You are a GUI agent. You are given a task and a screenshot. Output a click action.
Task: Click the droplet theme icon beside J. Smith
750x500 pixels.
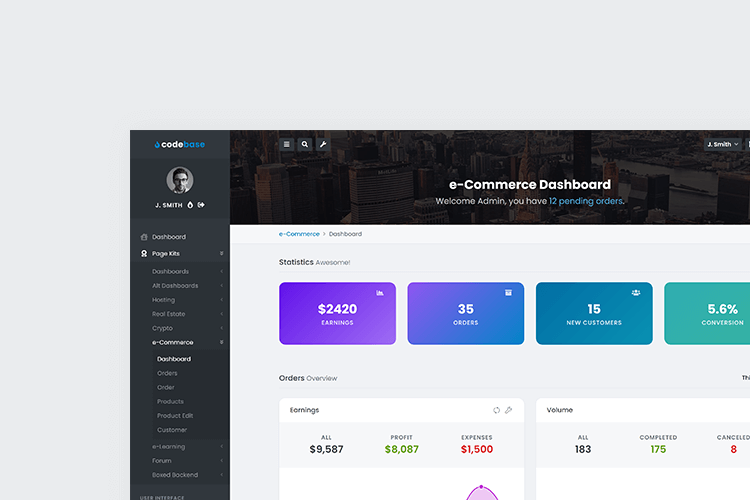tap(190, 204)
